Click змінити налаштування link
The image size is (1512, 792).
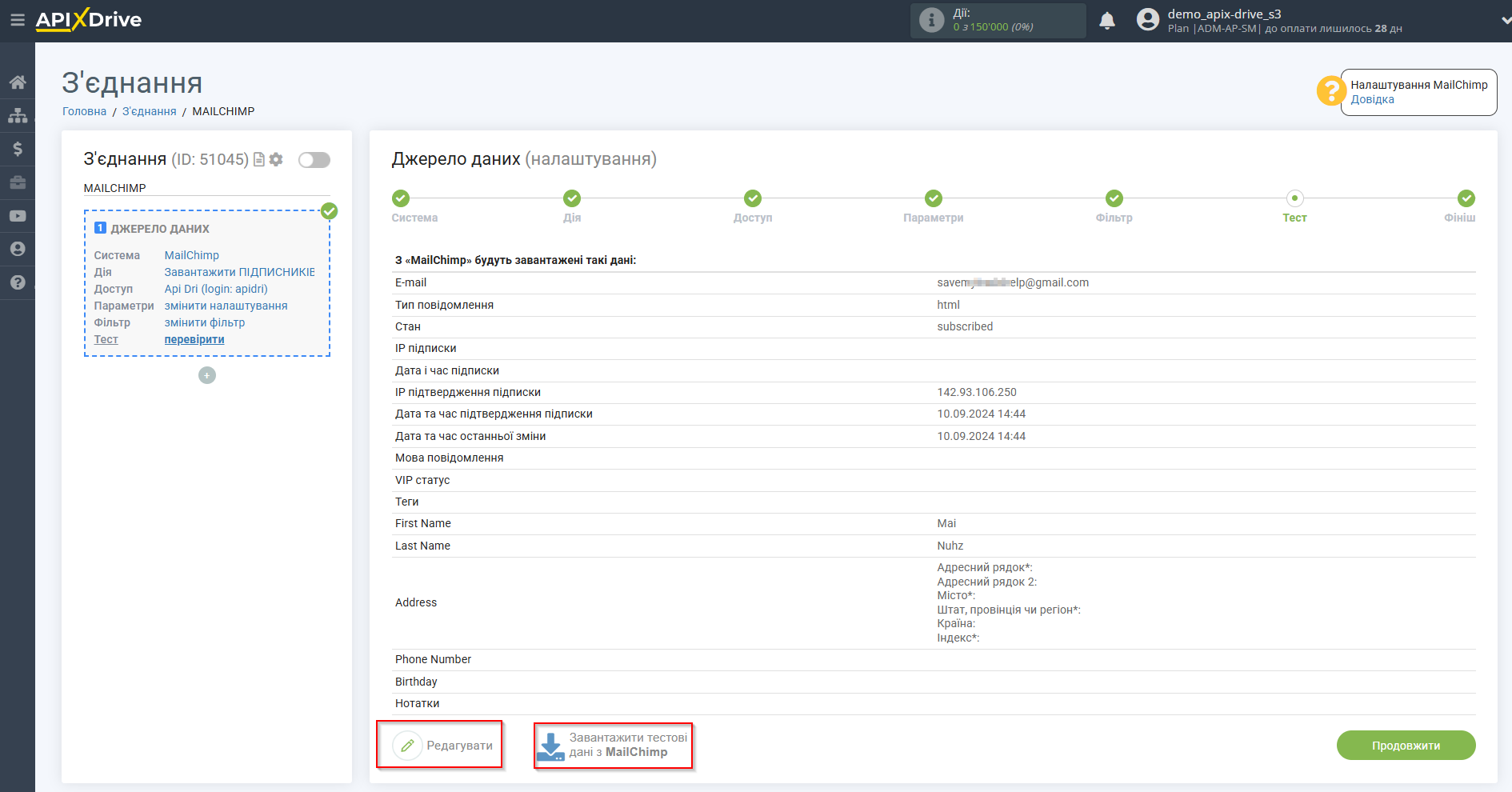(x=226, y=306)
